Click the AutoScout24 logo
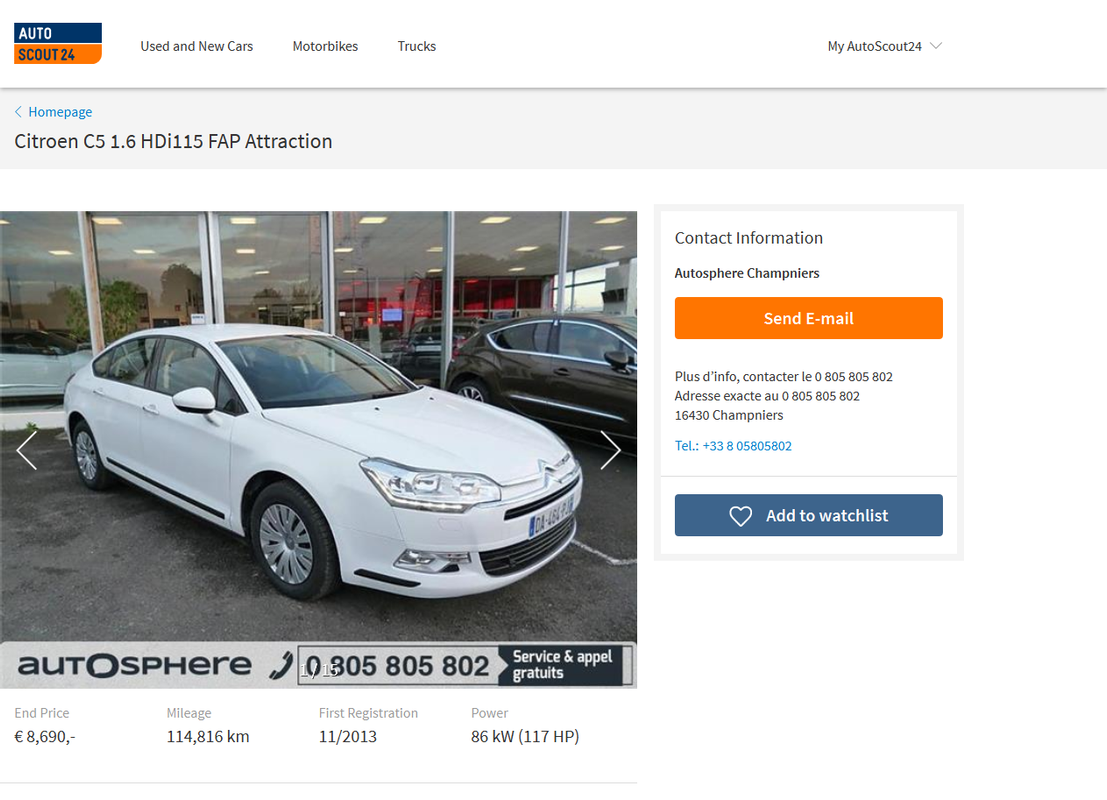 58,43
